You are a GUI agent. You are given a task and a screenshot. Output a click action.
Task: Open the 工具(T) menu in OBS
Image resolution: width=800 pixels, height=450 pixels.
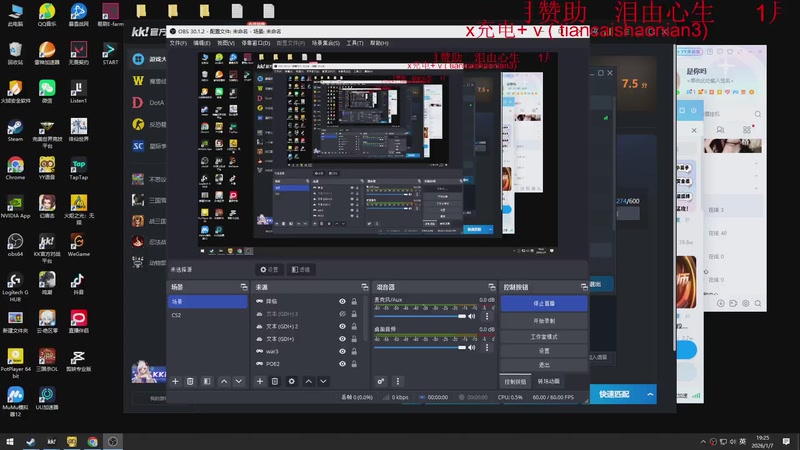click(355, 43)
